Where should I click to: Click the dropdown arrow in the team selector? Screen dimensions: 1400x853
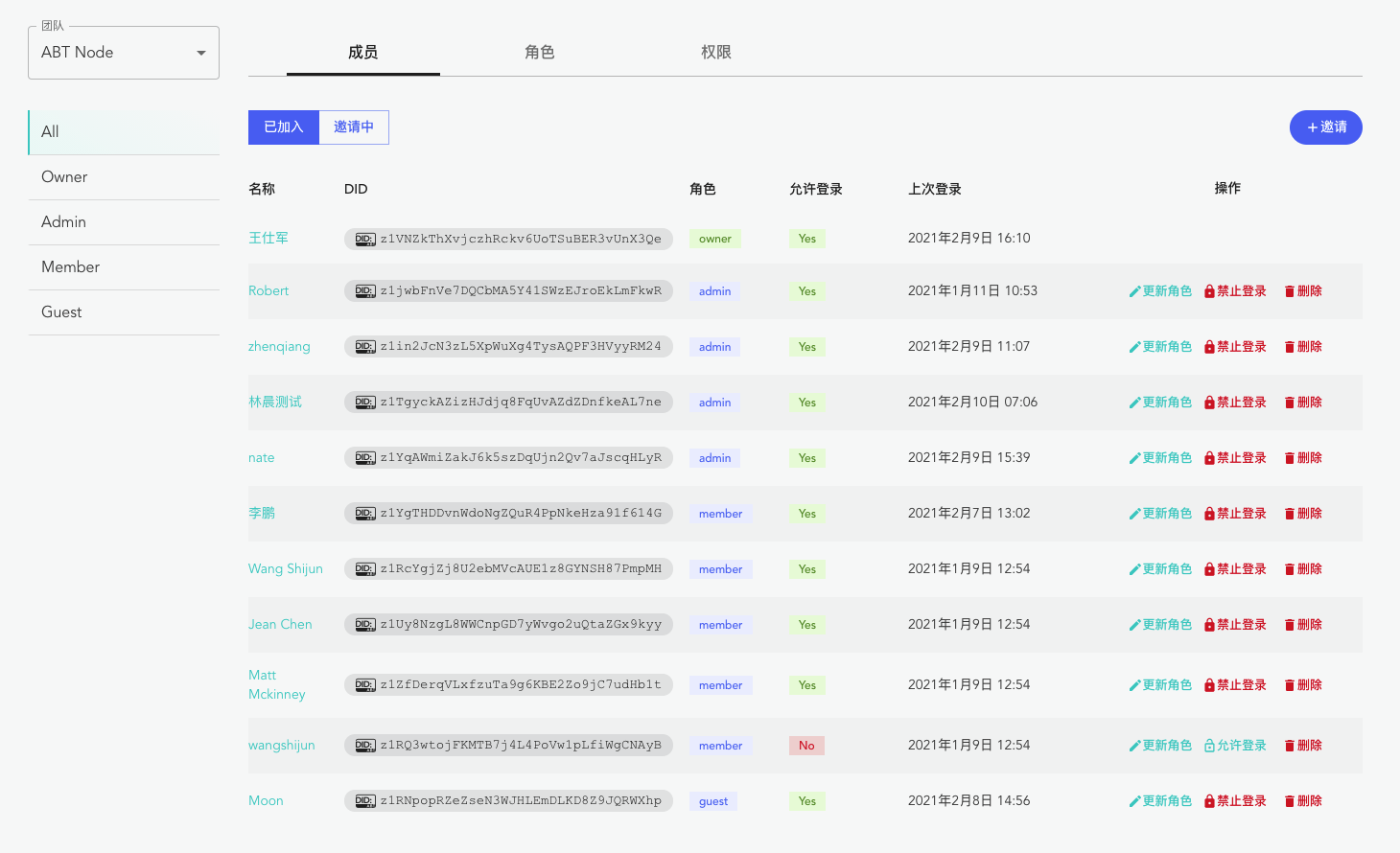pos(201,53)
